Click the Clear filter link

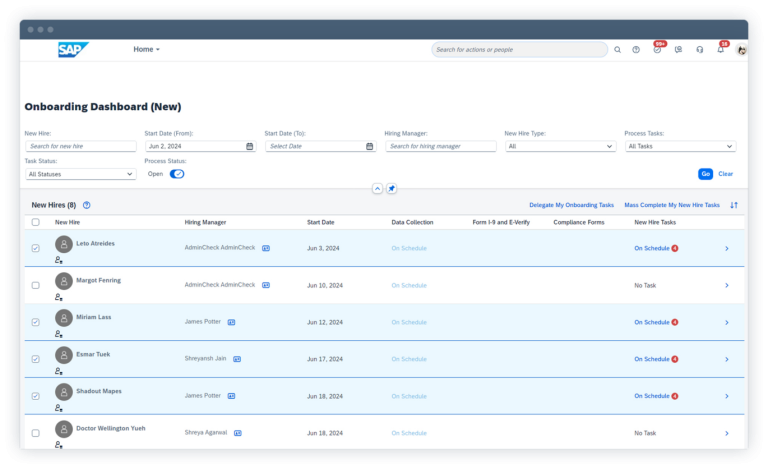[725, 174]
